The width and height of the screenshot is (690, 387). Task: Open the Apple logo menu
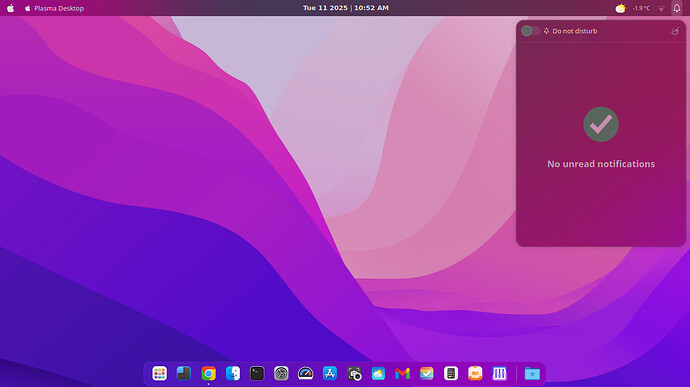click(x=10, y=8)
